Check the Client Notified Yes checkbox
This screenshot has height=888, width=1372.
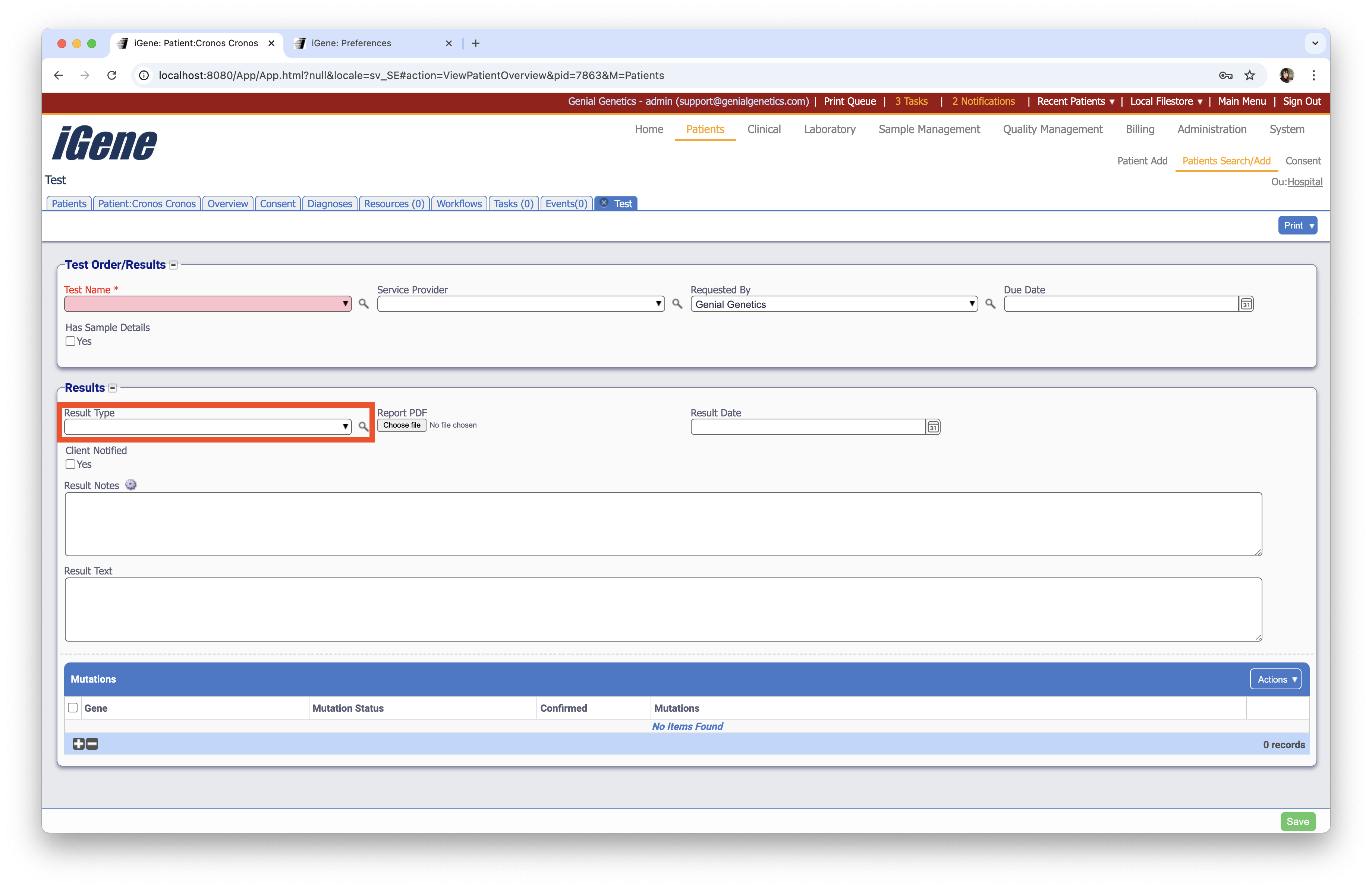pyautogui.click(x=70, y=465)
